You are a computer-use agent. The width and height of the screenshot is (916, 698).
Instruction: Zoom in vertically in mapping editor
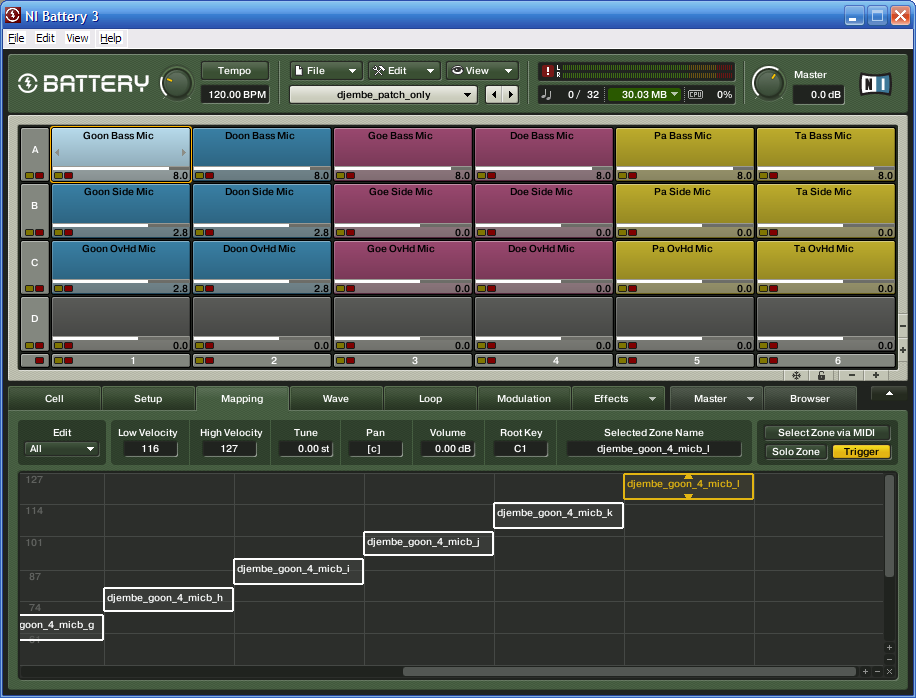click(889, 647)
